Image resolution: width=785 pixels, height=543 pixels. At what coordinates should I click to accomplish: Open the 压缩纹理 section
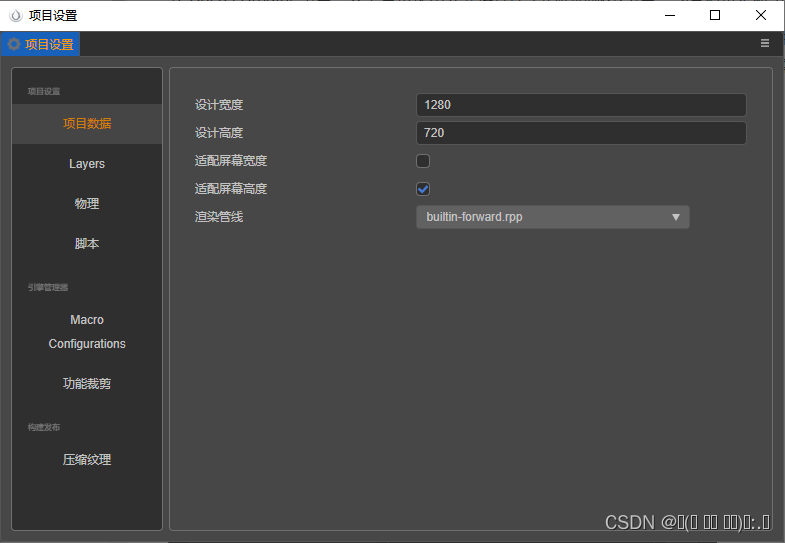pos(87,459)
